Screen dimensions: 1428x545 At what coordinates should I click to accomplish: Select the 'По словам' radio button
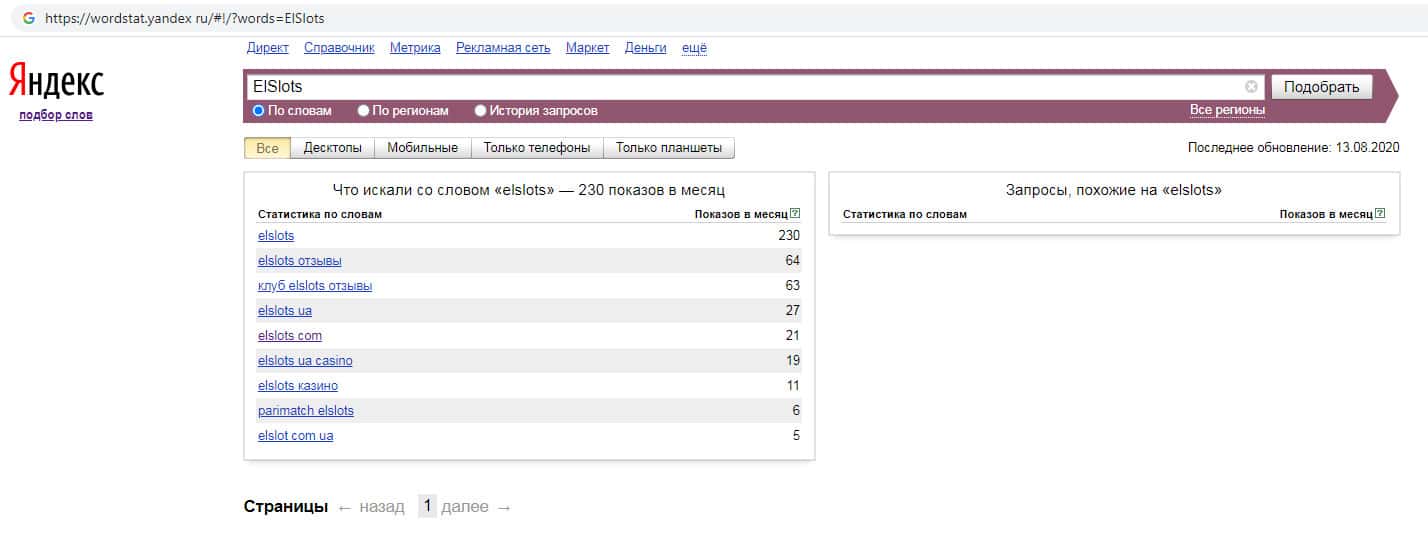point(259,111)
